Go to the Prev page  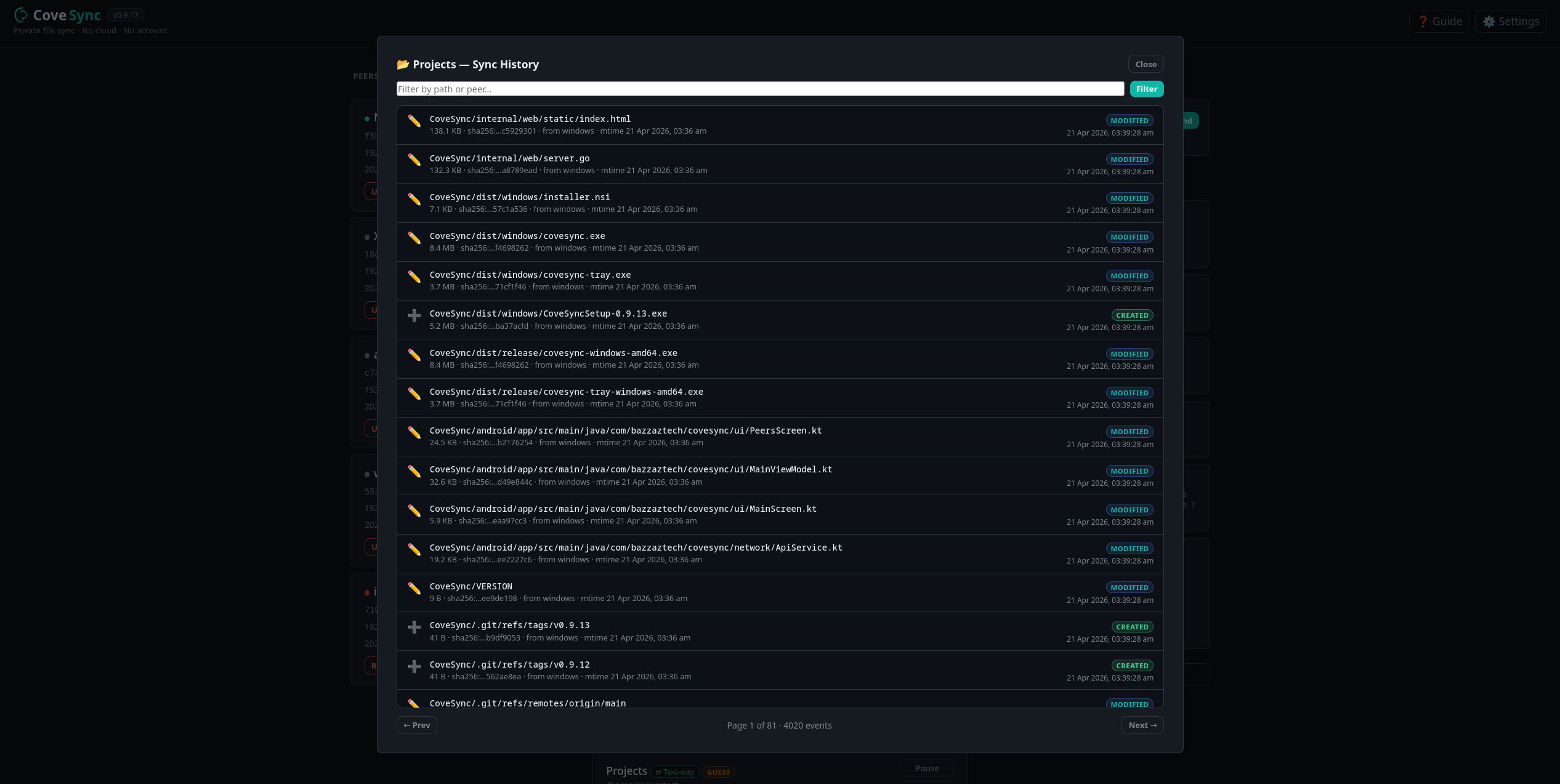click(x=417, y=725)
